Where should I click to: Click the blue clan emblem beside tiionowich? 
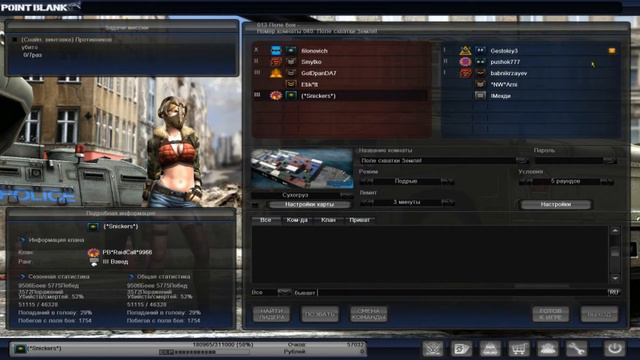pyautogui.click(x=276, y=51)
